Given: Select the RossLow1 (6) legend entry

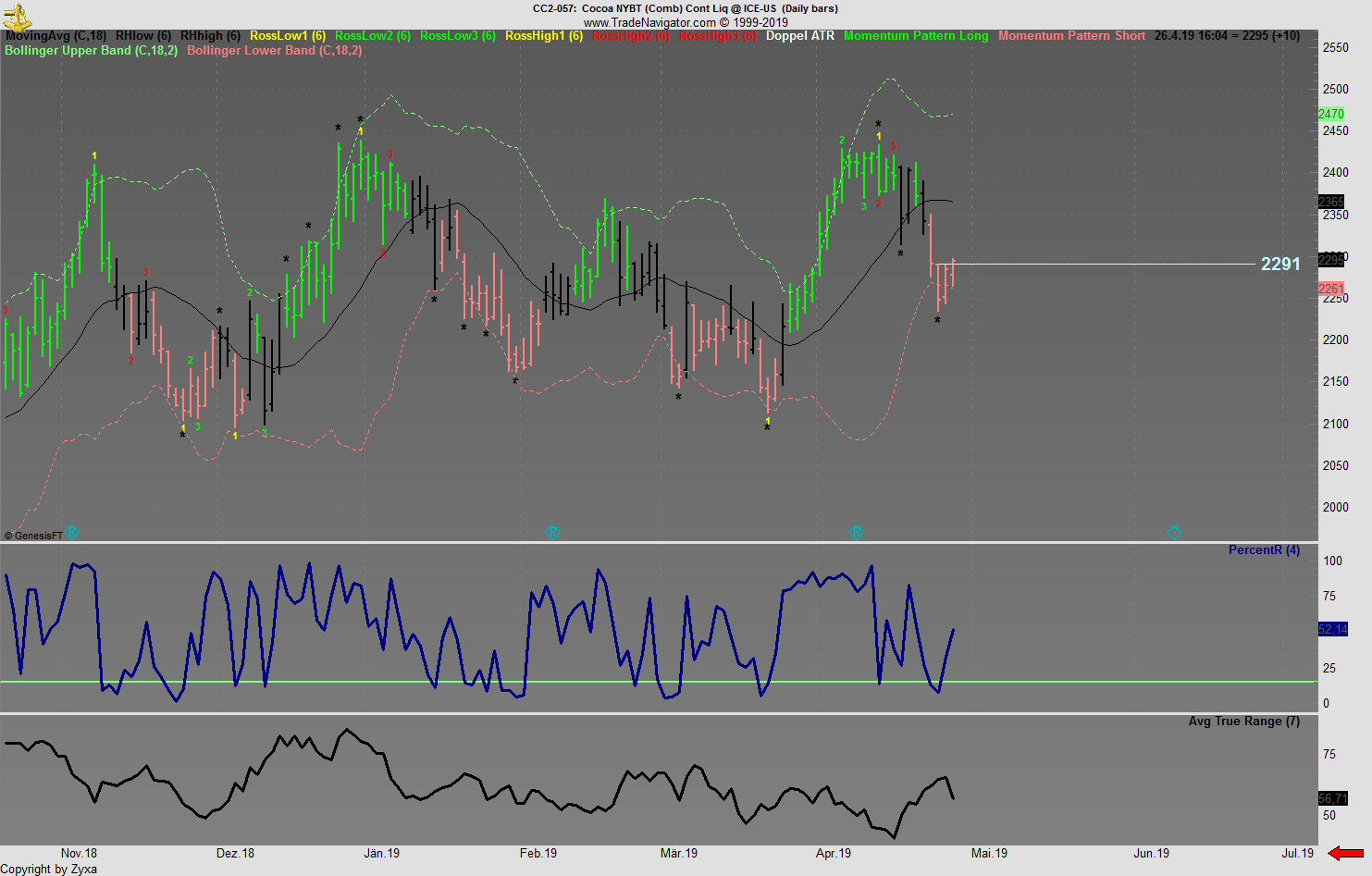Looking at the screenshot, I should pyautogui.click(x=287, y=35).
